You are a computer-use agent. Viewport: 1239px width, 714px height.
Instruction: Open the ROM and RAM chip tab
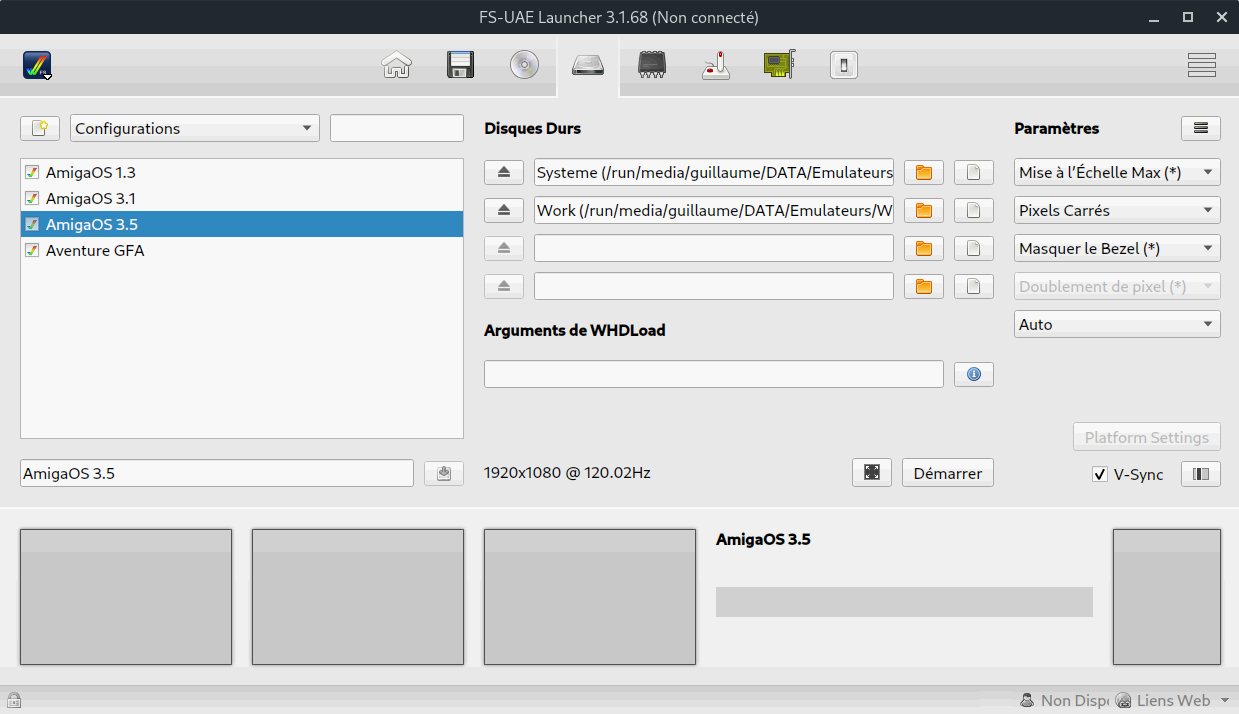pos(652,66)
